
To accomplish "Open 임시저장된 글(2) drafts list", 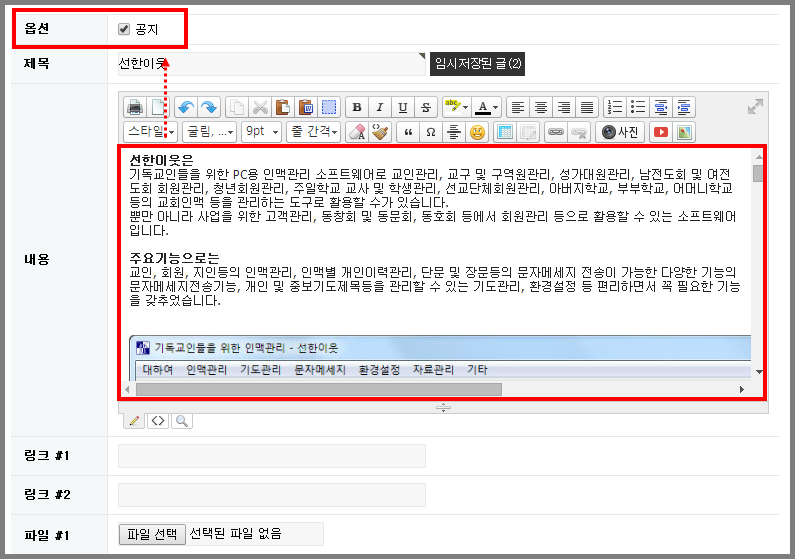I will pyautogui.click(x=478, y=64).
